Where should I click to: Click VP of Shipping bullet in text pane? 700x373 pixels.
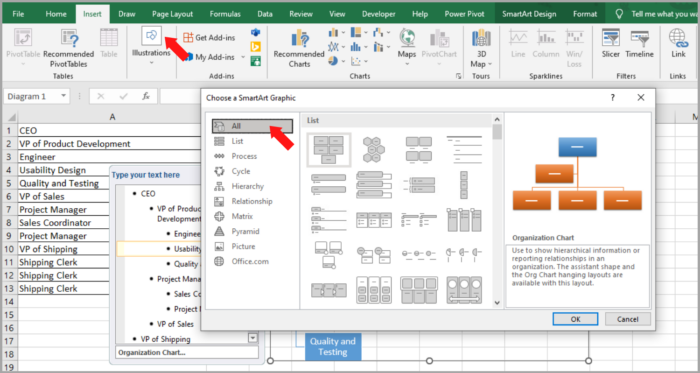point(166,339)
